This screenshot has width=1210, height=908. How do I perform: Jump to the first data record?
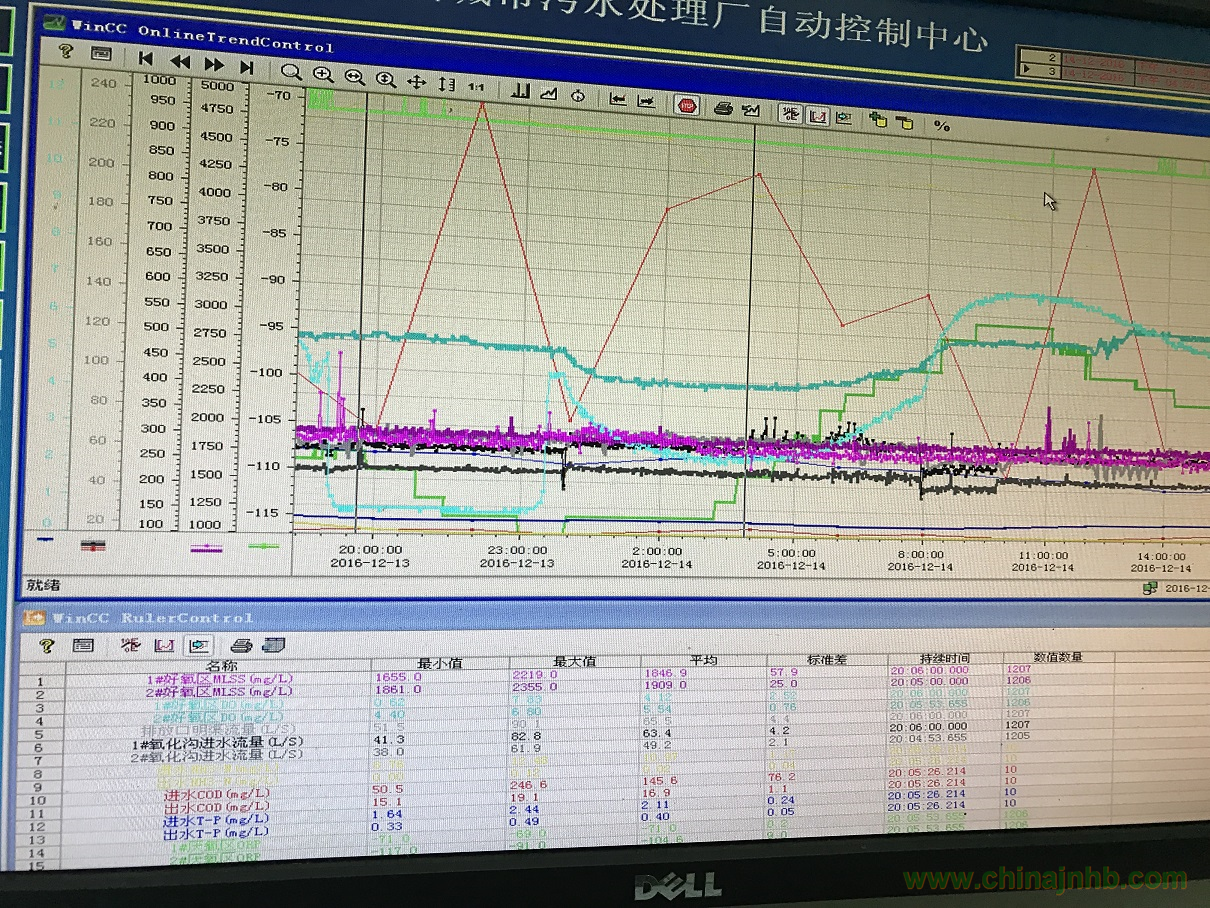(146, 60)
